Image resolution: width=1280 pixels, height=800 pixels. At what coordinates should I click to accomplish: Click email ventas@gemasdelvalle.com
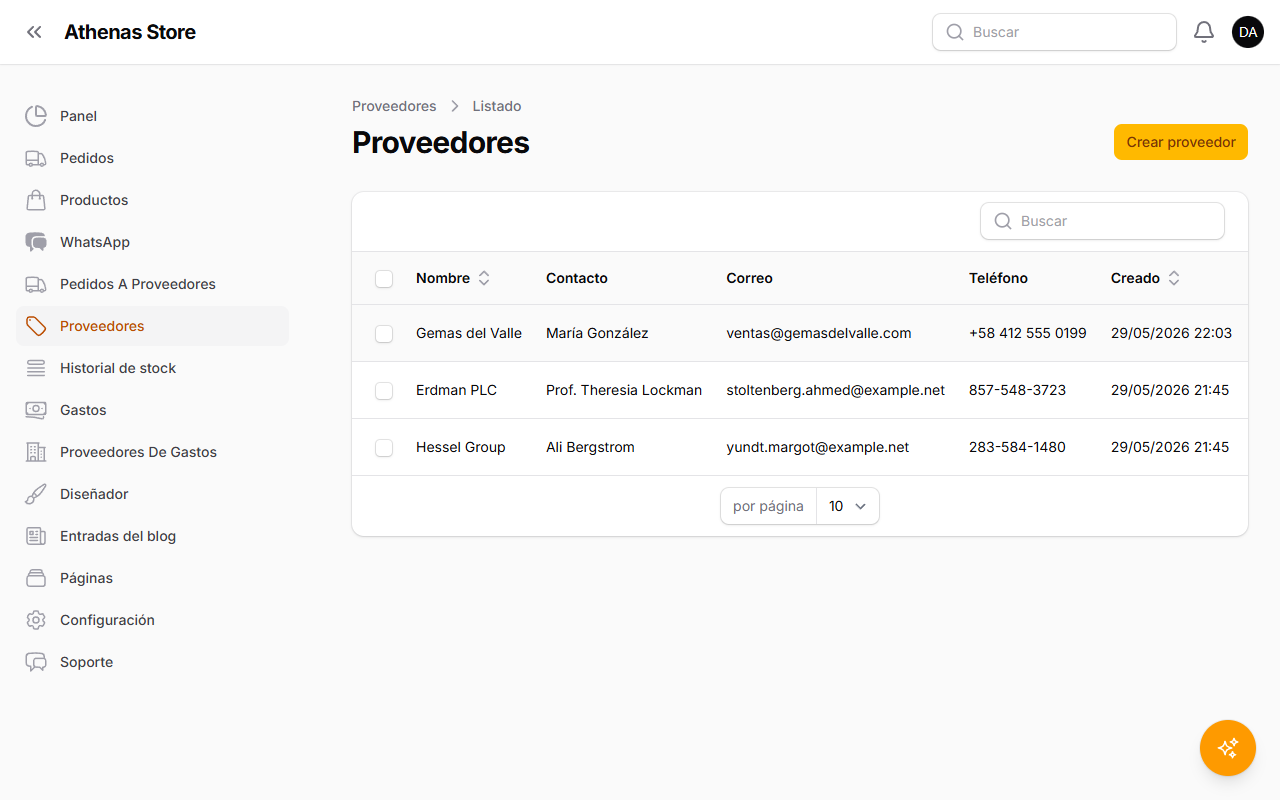[x=819, y=333]
